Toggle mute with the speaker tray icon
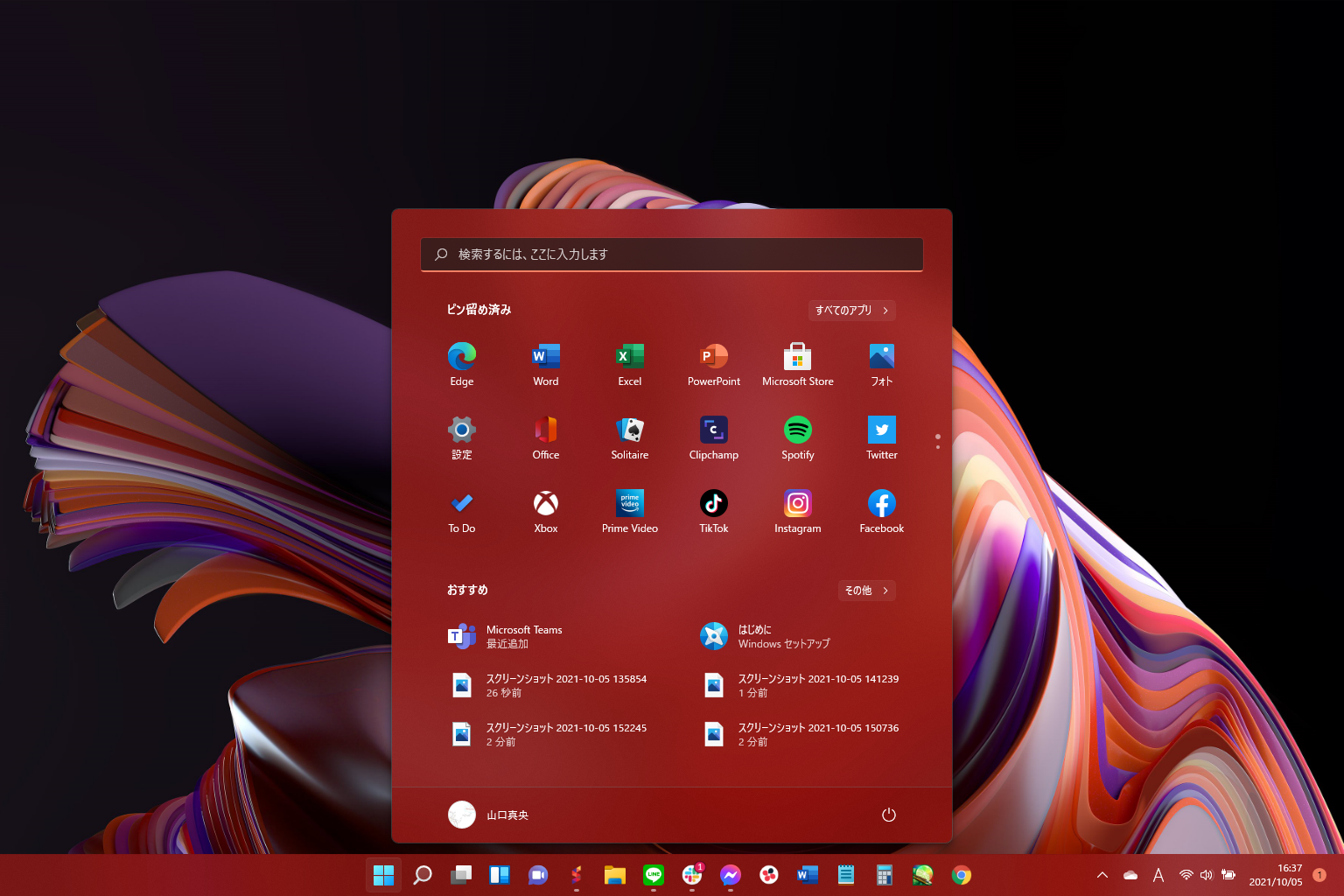The image size is (1344, 896). point(1206,874)
